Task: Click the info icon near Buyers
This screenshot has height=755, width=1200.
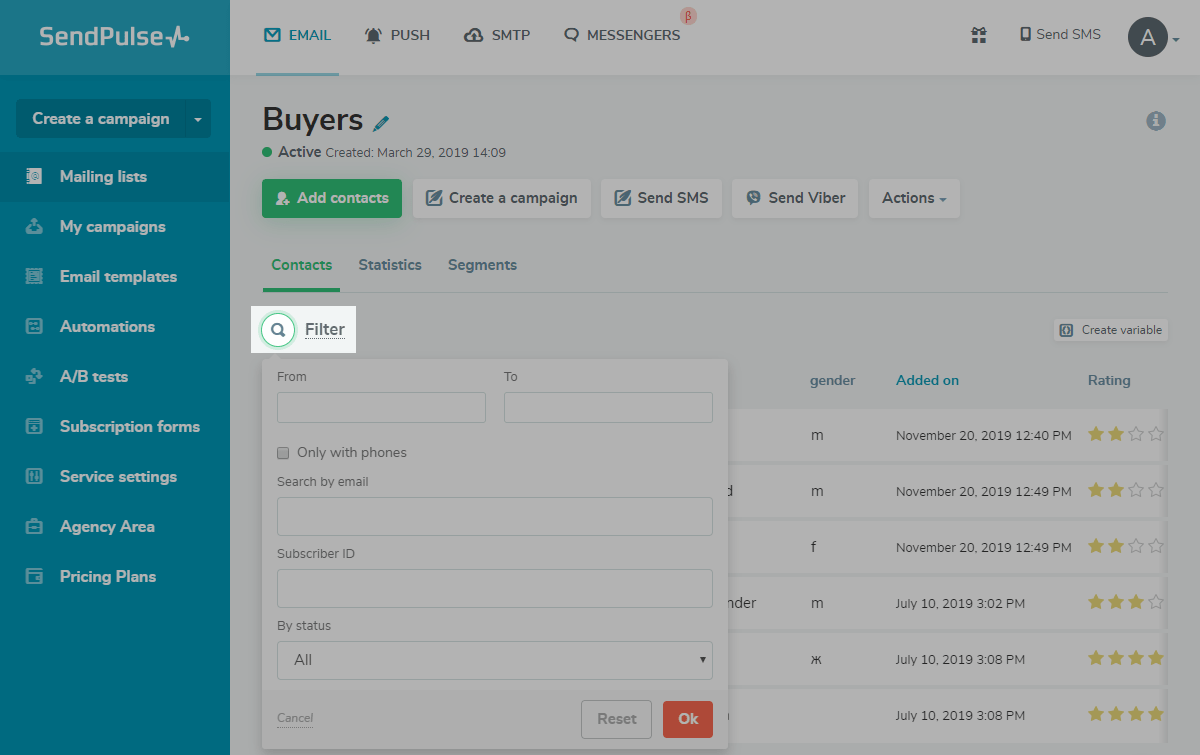Action: tap(1156, 121)
